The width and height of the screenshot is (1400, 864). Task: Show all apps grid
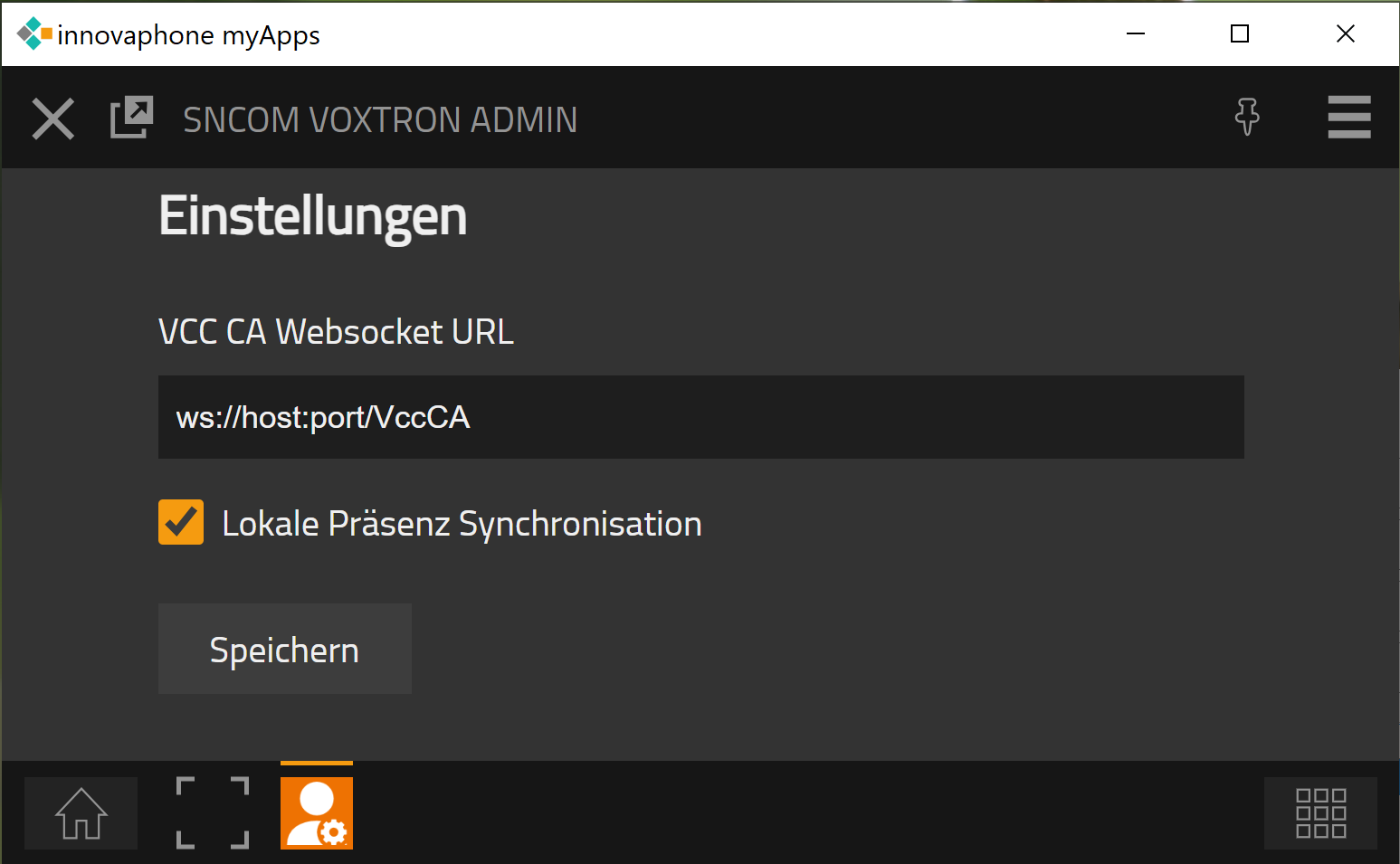[x=1320, y=813]
